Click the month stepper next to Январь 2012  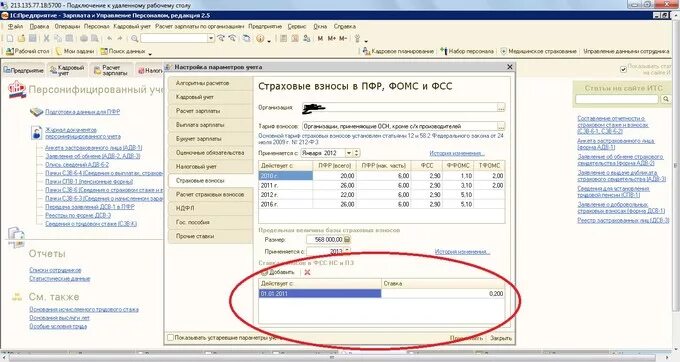click(x=356, y=153)
